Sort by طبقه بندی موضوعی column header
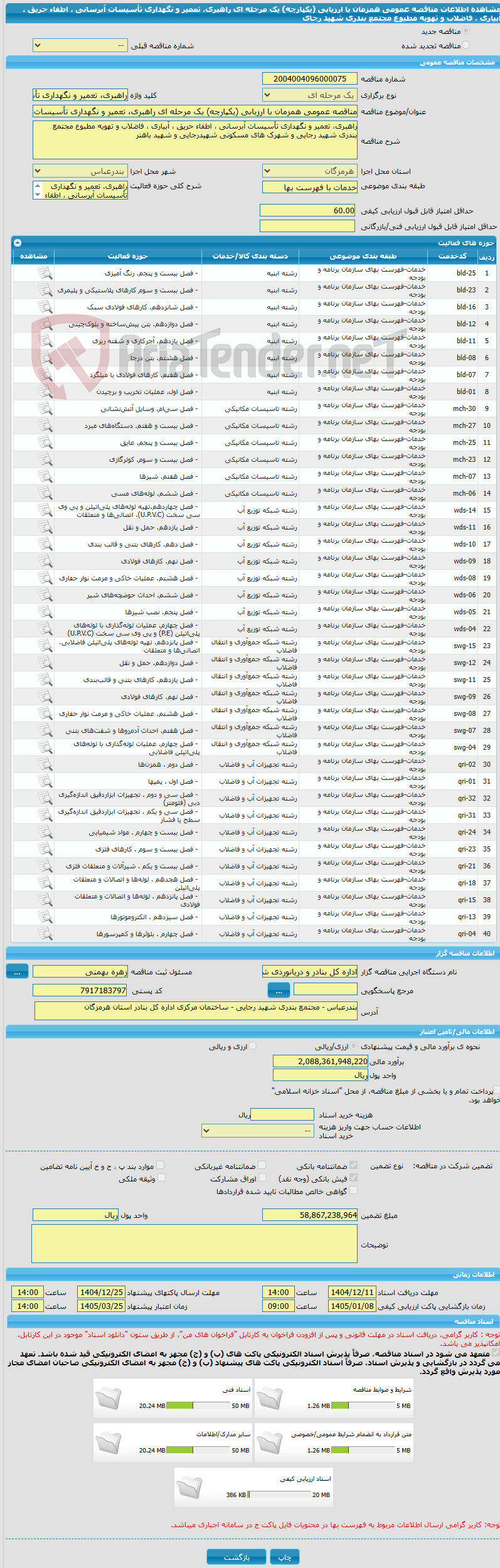 coord(363,256)
